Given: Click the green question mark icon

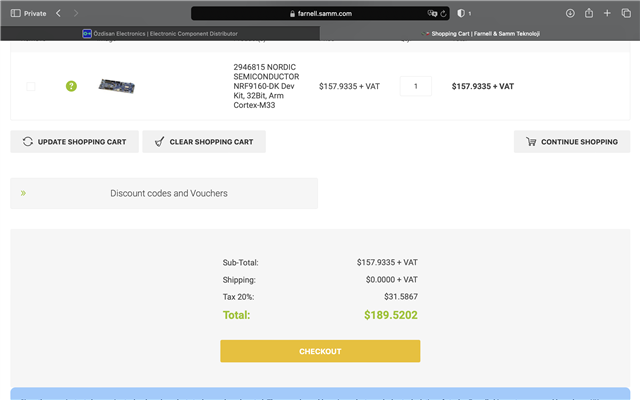Looking at the screenshot, I should tap(71, 86).
